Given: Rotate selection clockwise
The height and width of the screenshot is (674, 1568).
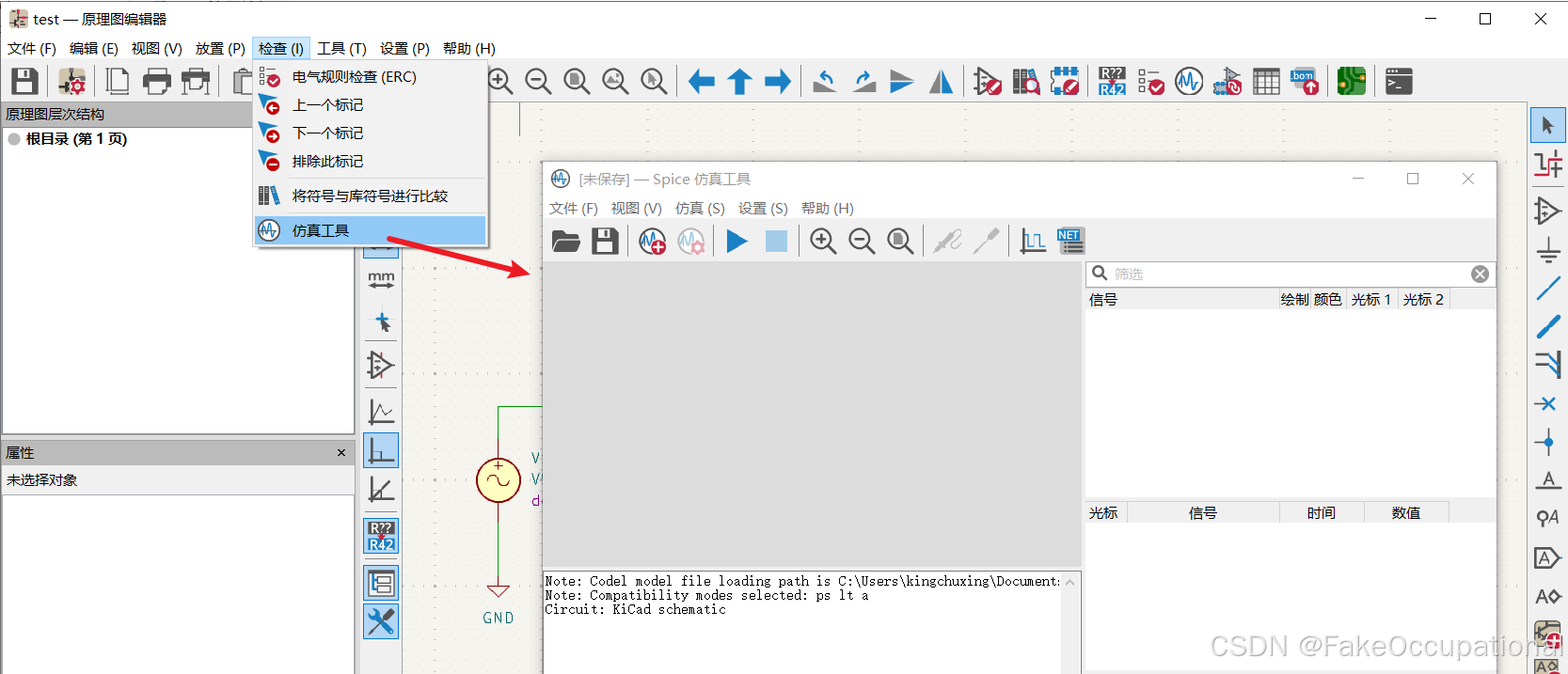Looking at the screenshot, I should tap(863, 82).
